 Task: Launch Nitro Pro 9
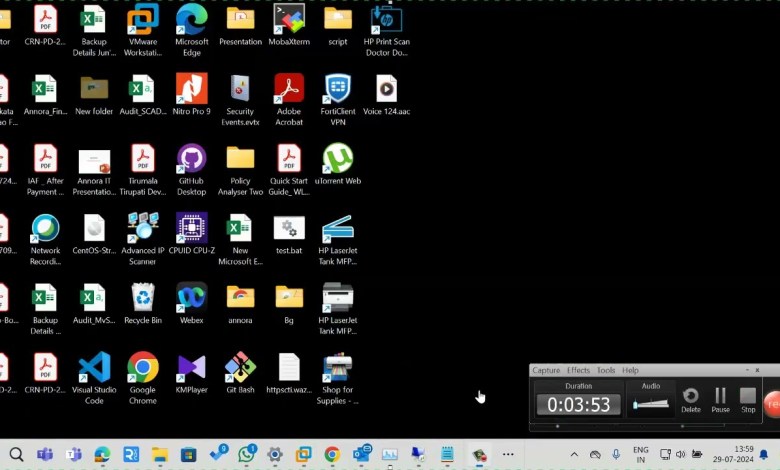coord(192,94)
